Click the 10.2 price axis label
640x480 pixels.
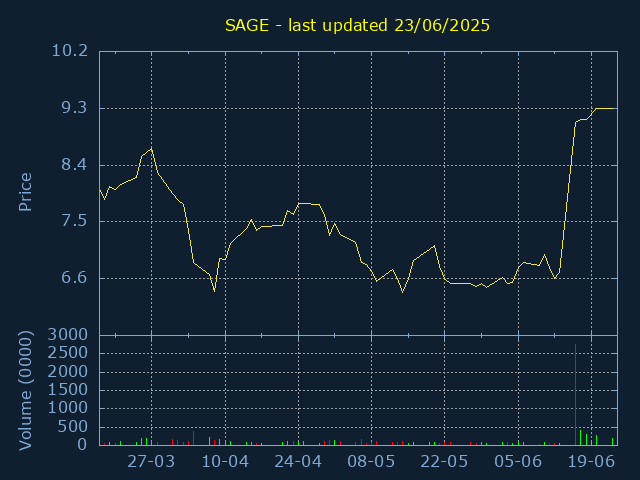(x=70, y=51)
